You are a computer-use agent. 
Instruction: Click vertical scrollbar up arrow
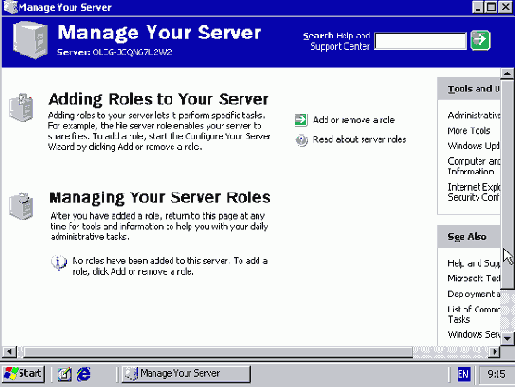click(x=507, y=74)
